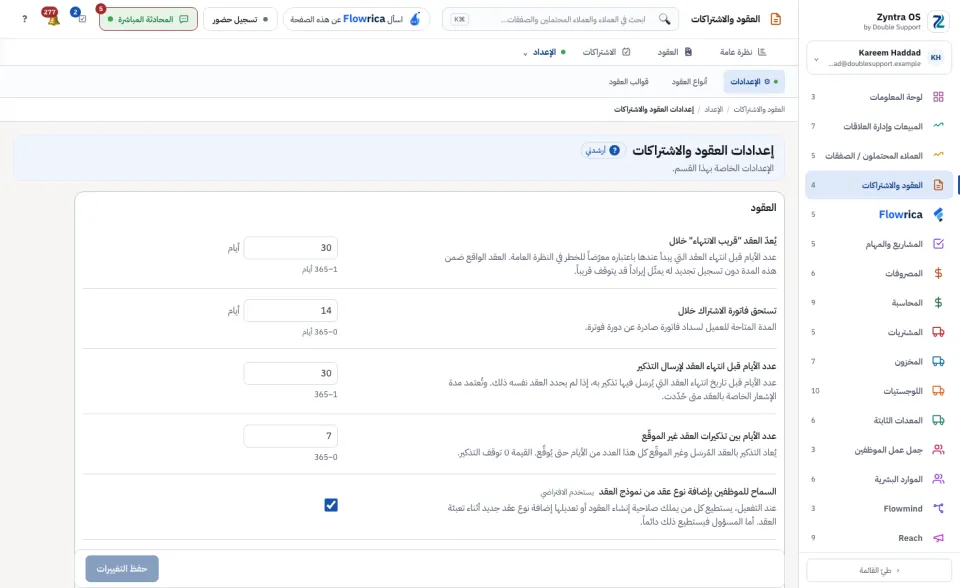The height and width of the screenshot is (588, 960).
Task: Expand the الإعداد tab dropdown chevron
Action: point(525,53)
